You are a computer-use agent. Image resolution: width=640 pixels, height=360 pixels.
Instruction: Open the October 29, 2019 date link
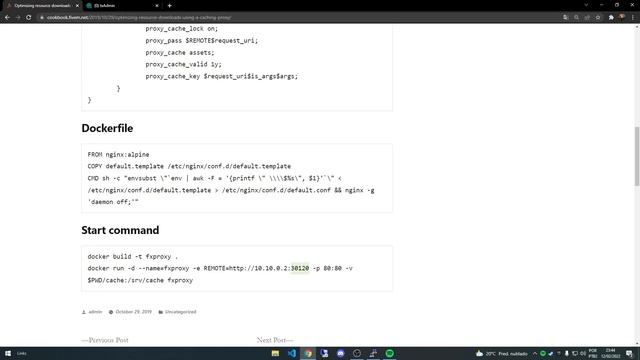coord(133,312)
